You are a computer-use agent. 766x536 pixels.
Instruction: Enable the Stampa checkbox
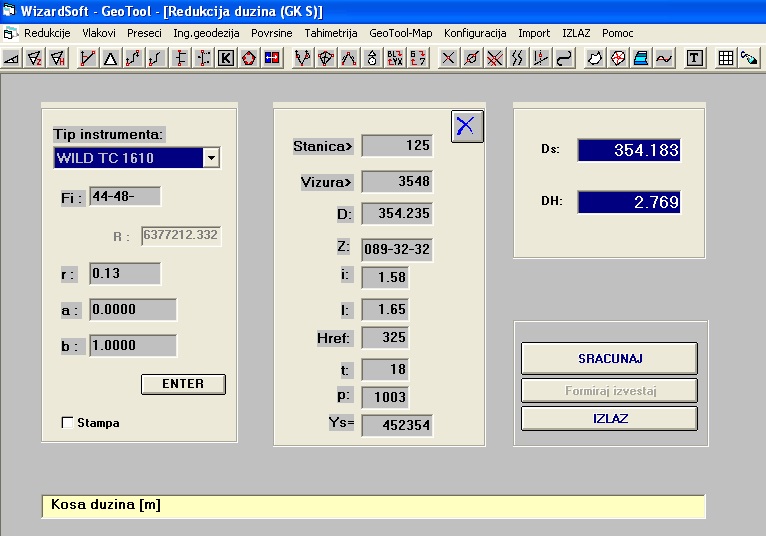coord(68,423)
